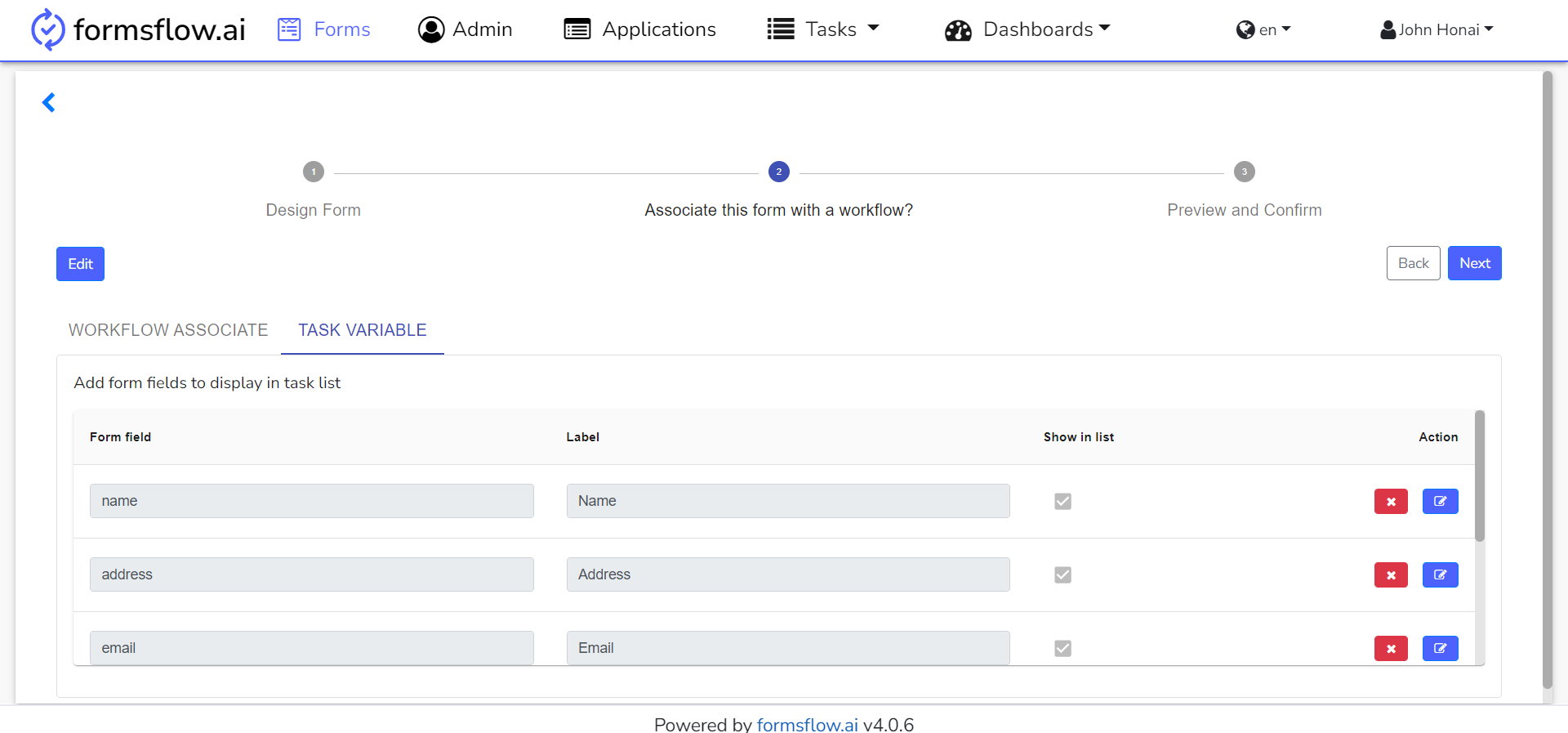Delete the name row with red X
The width and height of the screenshot is (1568, 733).
1391,502
